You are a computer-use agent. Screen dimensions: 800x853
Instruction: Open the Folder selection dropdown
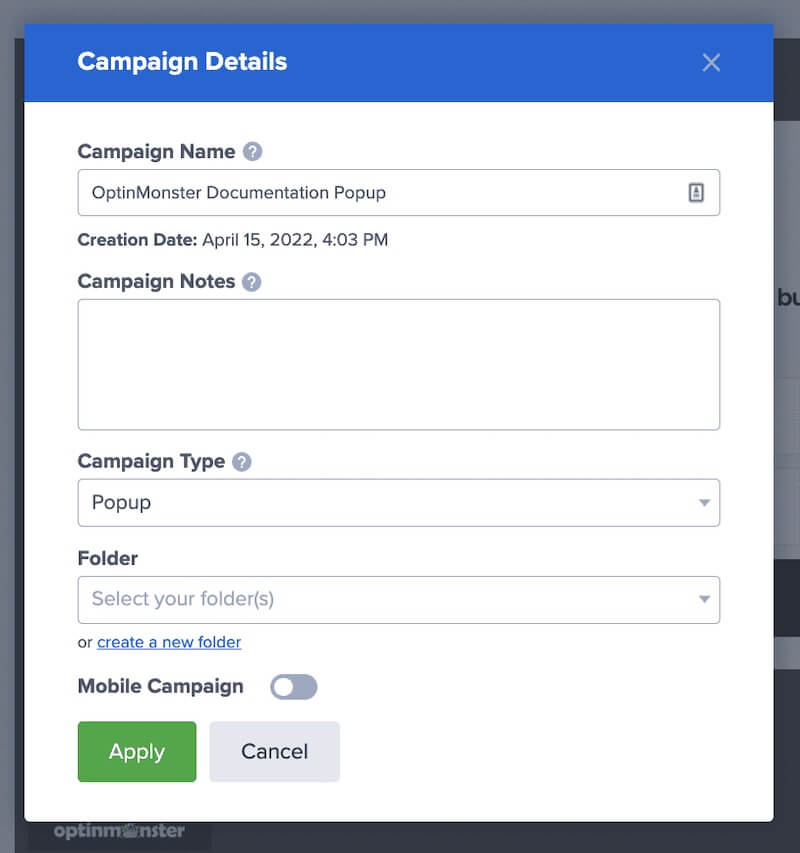[x=400, y=600]
